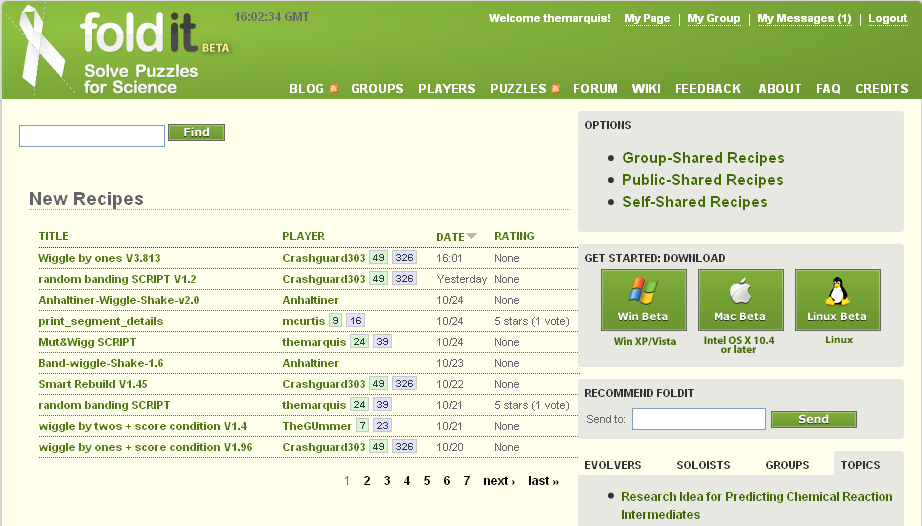The height and width of the screenshot is (526, 922).
Task: Open the BLOG menu item
Action: tap(306, 89)
